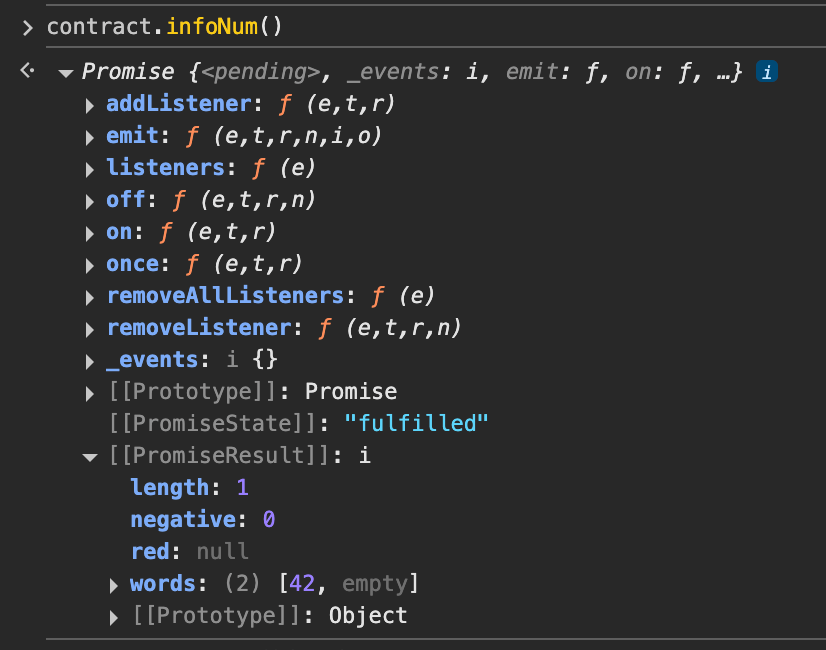Expand the removeListener function entry
Screen dimensions: 826x650
90,329
